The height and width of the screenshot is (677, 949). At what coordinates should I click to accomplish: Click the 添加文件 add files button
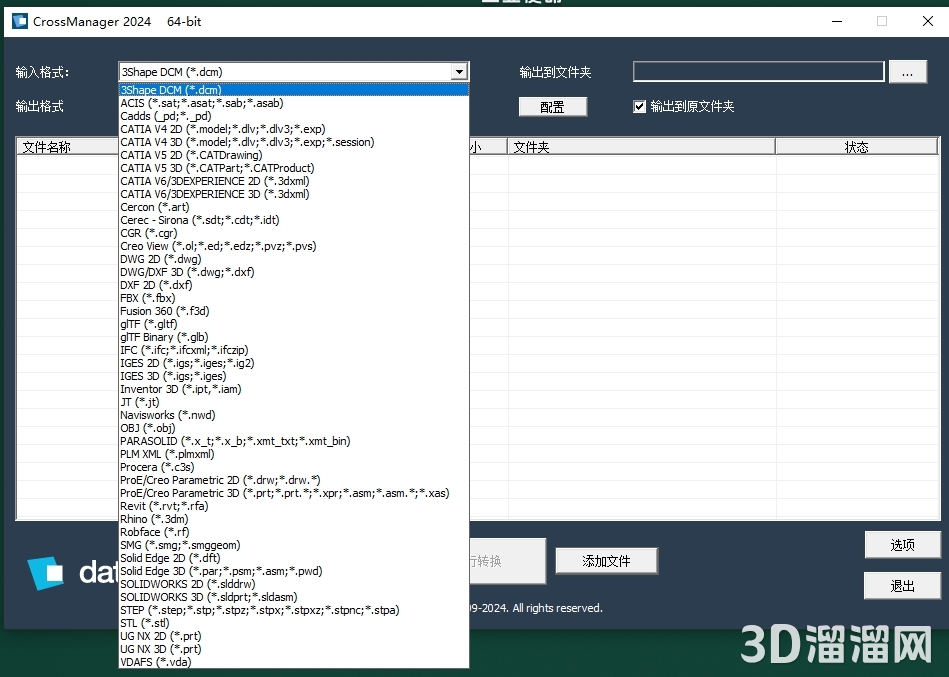click(x=605, y=561)
